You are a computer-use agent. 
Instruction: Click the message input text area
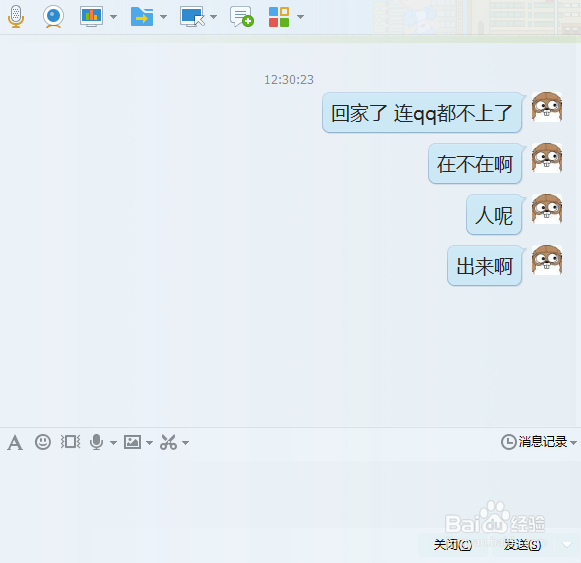point(290,495)
